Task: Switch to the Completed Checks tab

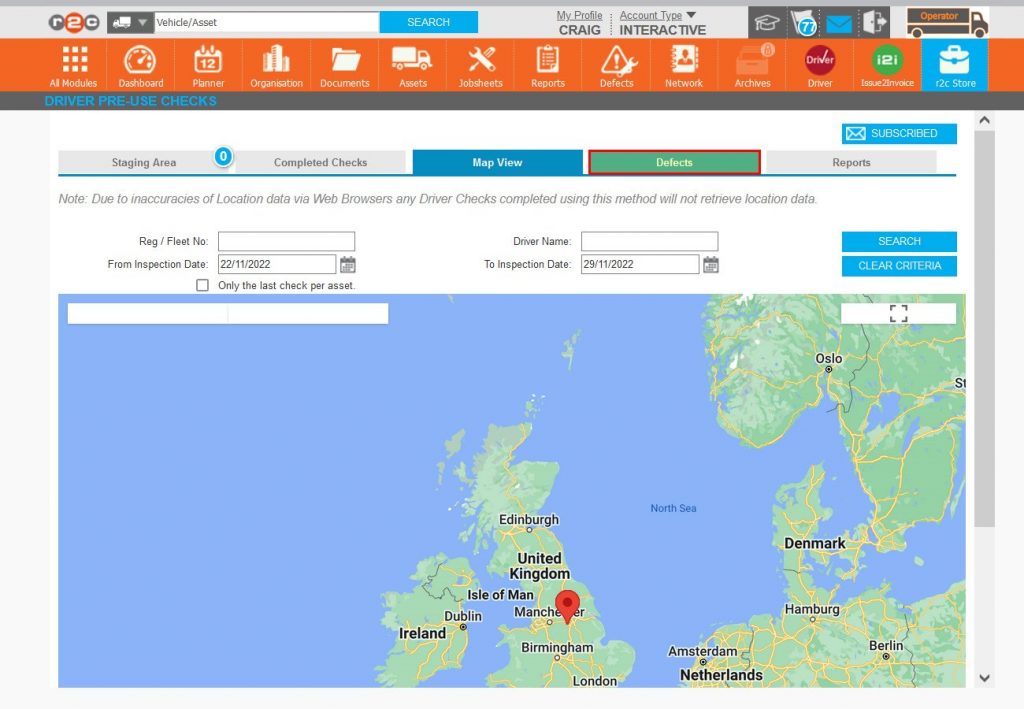Action: click(320, 161)
